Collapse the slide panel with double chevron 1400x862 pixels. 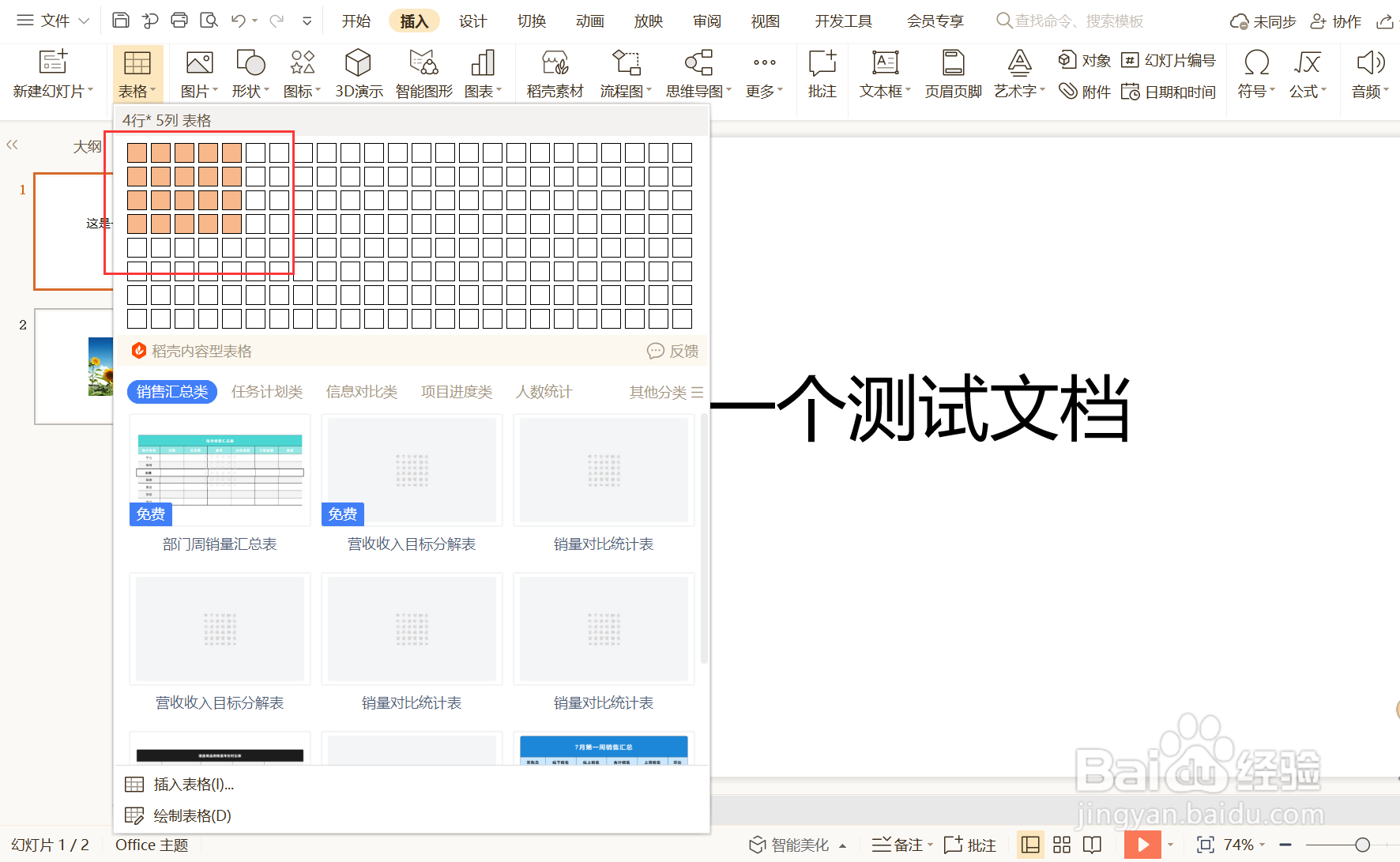(x=12, y=145)
